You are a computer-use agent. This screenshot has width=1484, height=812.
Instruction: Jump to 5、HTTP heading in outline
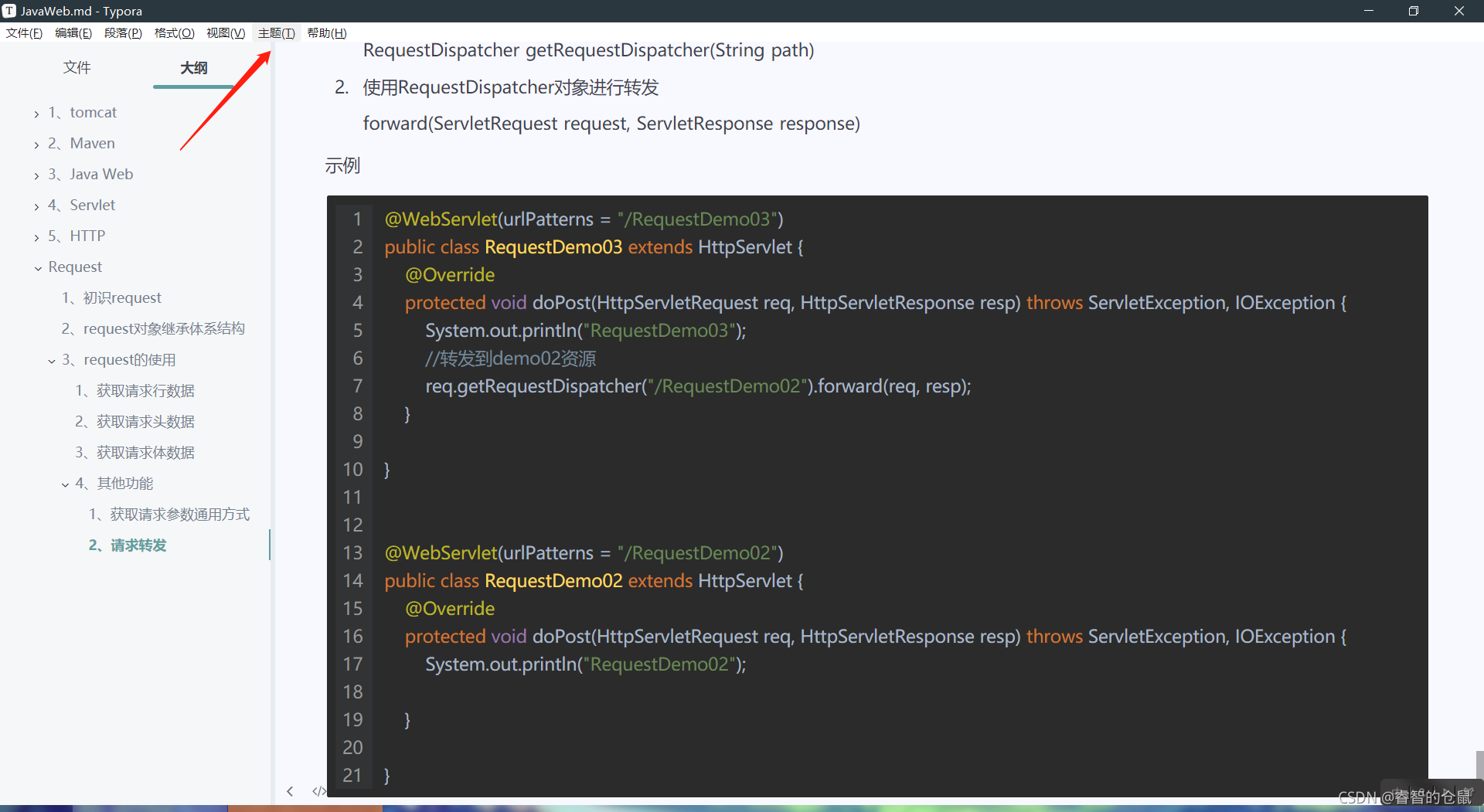click(x=77, y=236)
